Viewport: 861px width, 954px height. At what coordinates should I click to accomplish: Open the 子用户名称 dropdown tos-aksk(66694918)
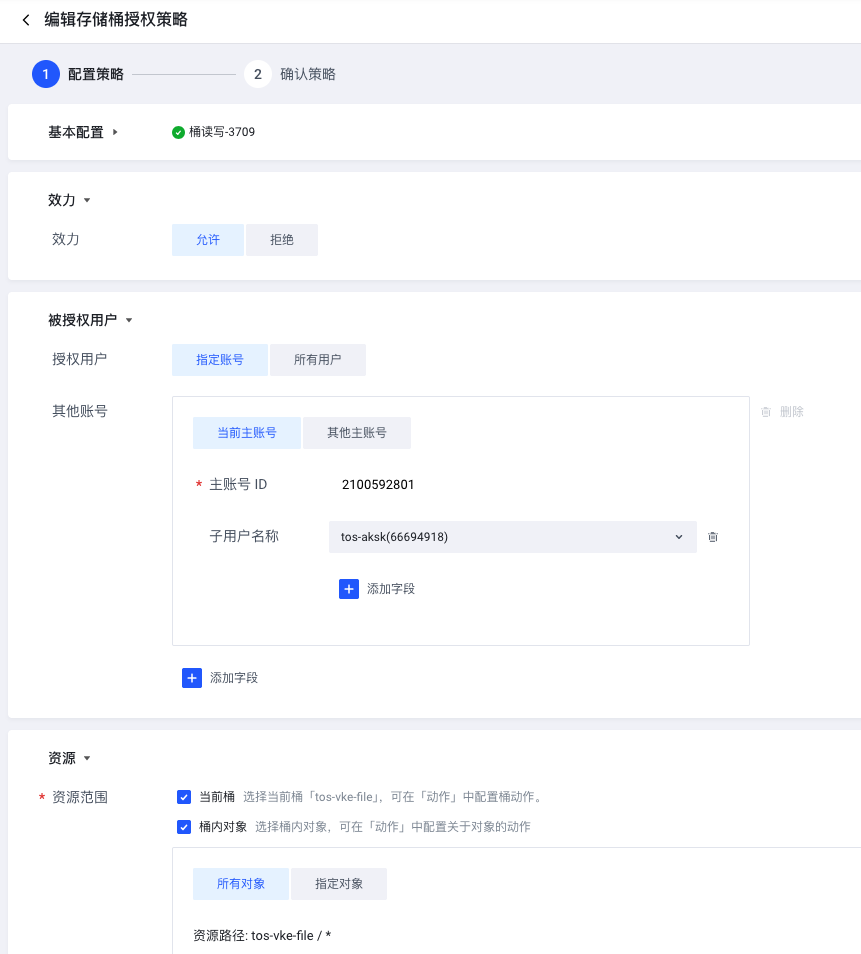coord(512,537)
